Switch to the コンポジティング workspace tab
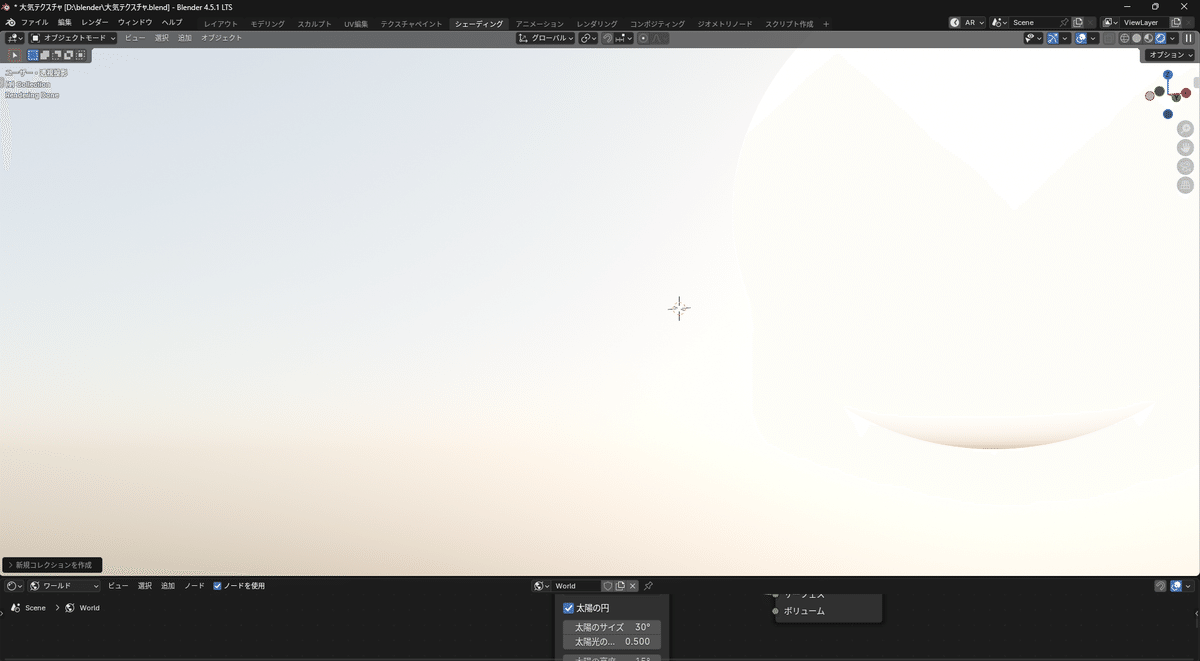 click(657, 23)
